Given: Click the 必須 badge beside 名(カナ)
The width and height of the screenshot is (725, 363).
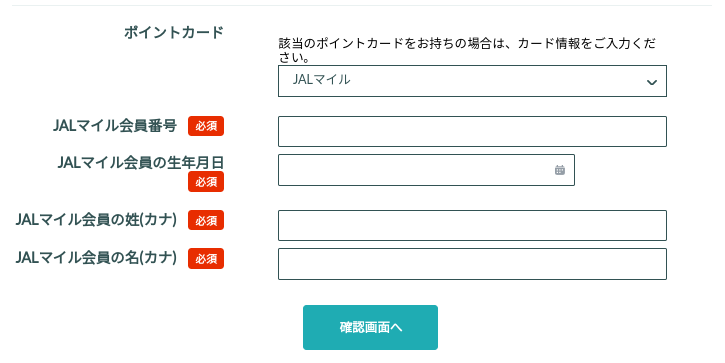Looking at the screenshot, I should coord(206,258).
